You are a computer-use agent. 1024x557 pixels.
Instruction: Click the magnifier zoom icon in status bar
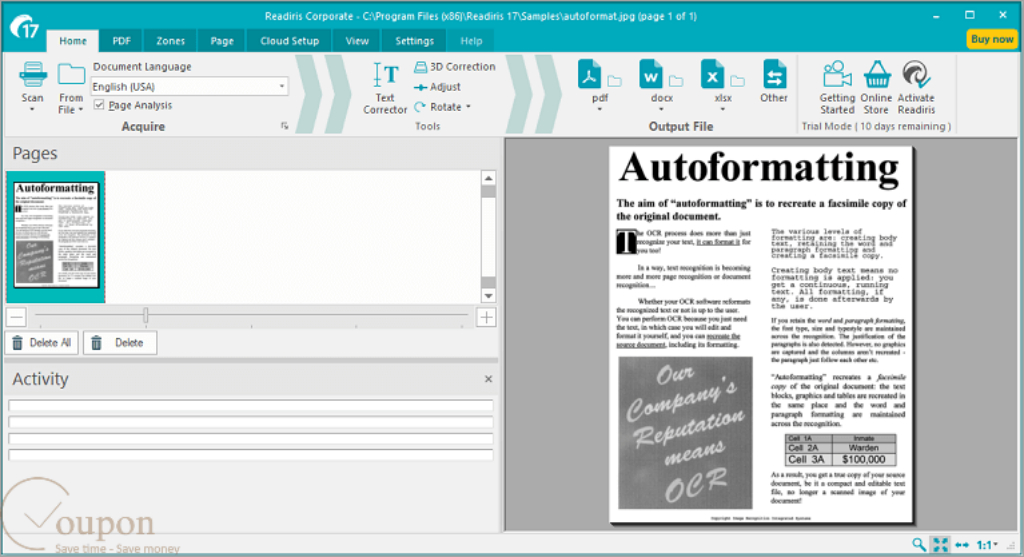pyautogui.click(x=919, y=545)
